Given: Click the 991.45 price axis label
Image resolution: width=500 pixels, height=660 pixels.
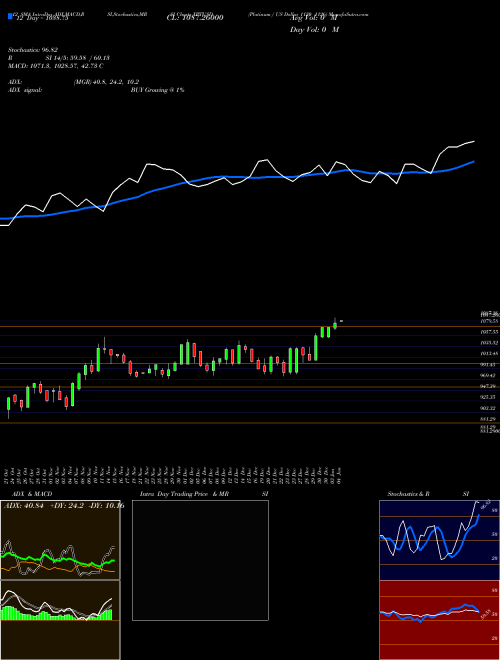Looking at the screenshot, I should point(489,365).
